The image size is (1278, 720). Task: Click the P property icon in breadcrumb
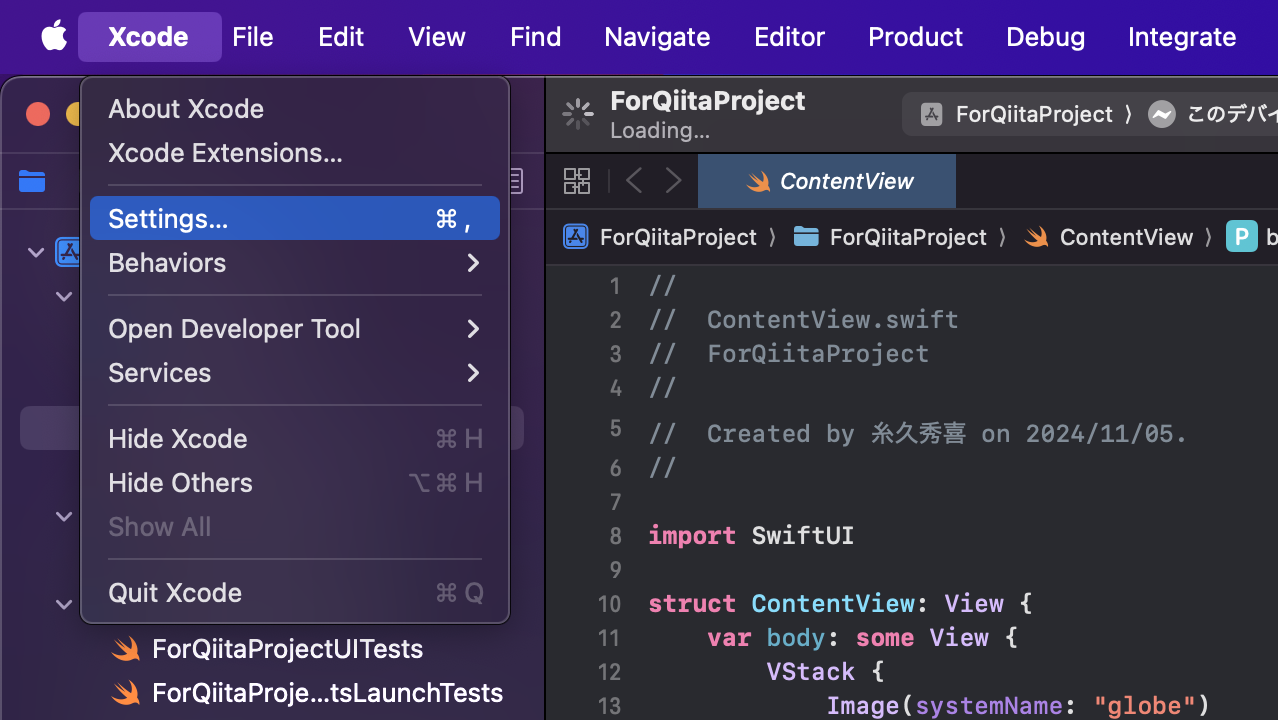pyautogui.click(x=1241, y=237)
